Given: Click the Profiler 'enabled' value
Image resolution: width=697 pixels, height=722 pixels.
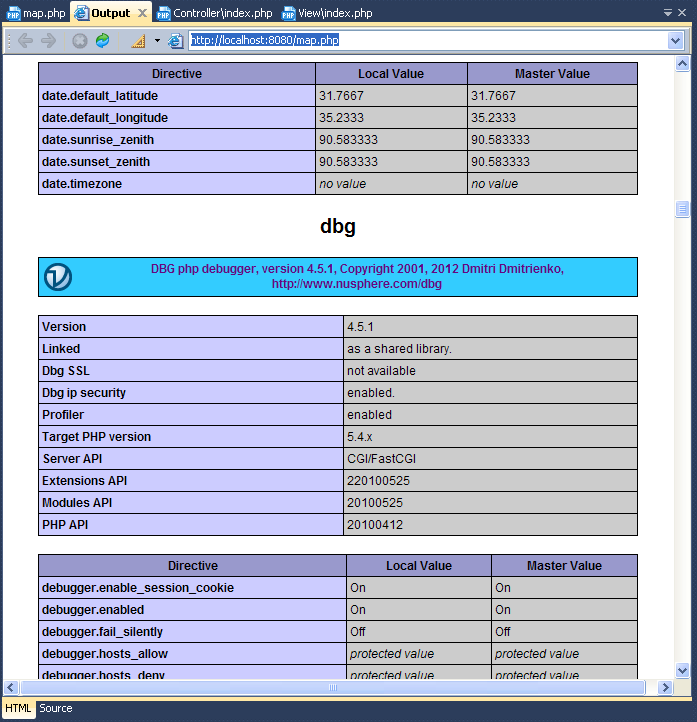Looking at the screenshot, I should (x=369, y=415).
